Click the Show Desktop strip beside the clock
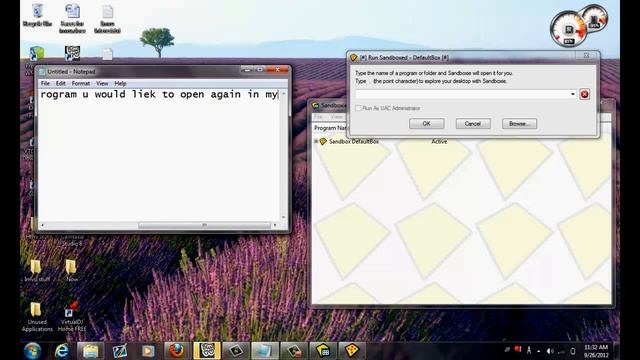Image resolution: width=640 pixels, height=360 pixels. click(x=616, y=351)
